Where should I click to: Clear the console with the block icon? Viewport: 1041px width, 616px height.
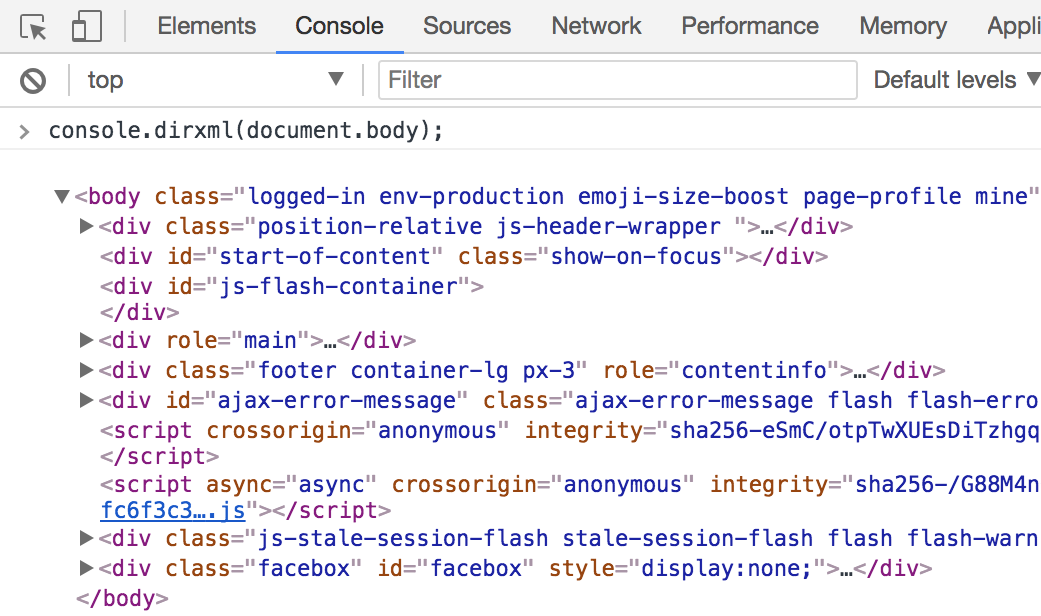[x=33, y=80]
